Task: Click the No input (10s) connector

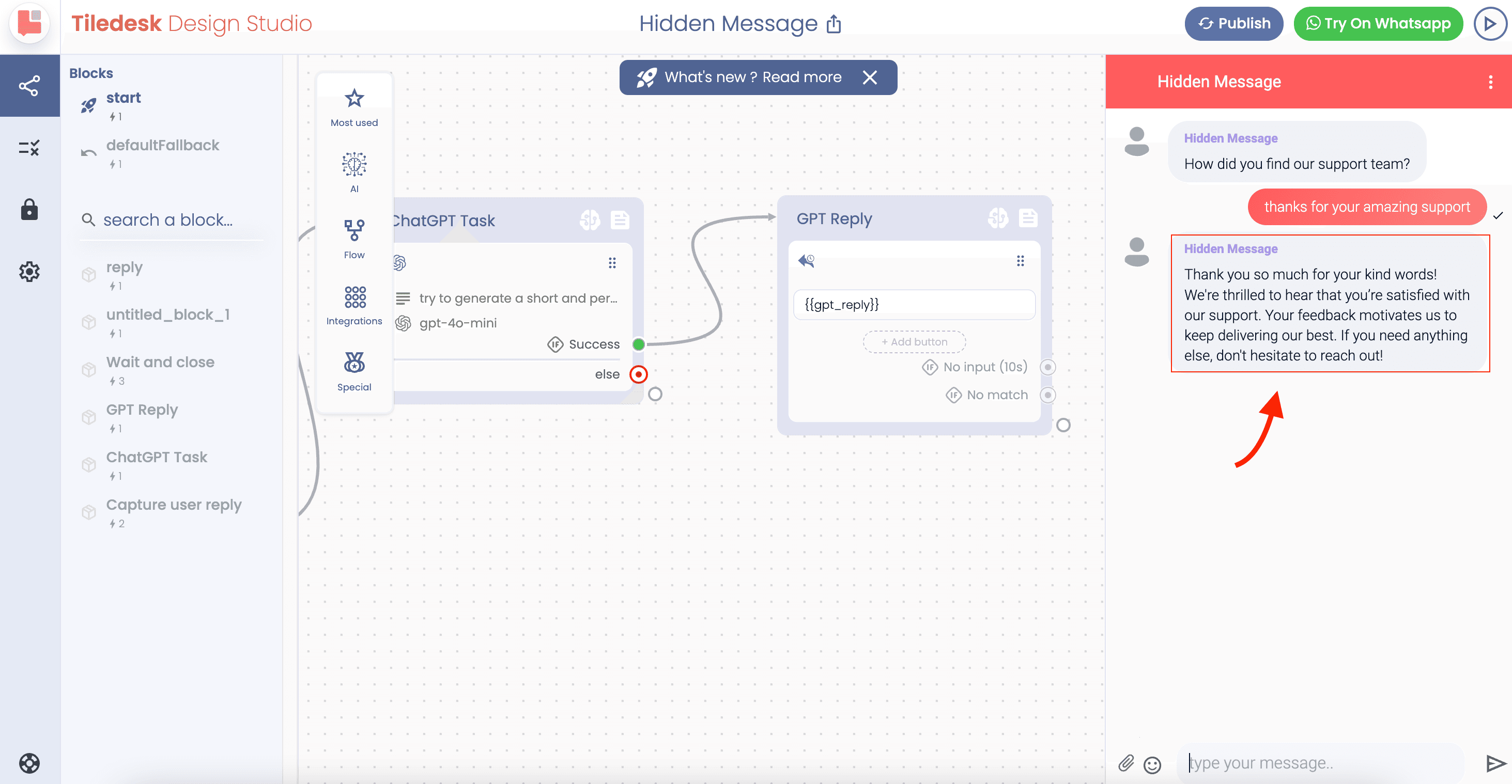Action: pos(1048,367)
